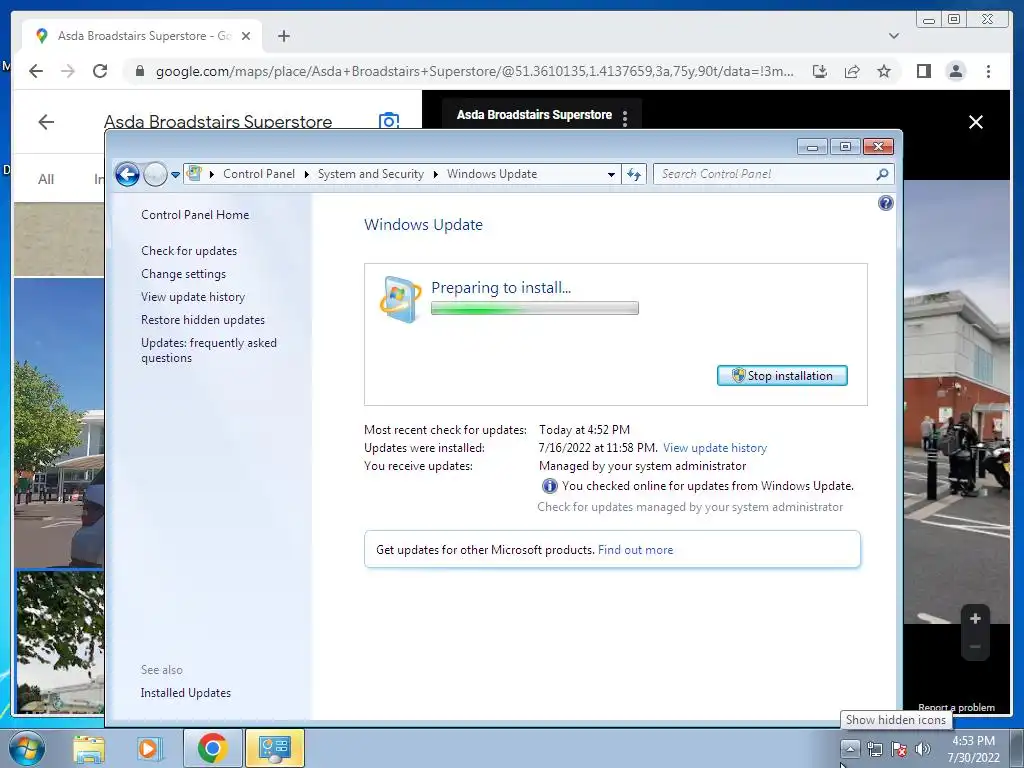Toggle Chrome side panel
Screen dimensions: 1024x768
click(x=923, y=71)
